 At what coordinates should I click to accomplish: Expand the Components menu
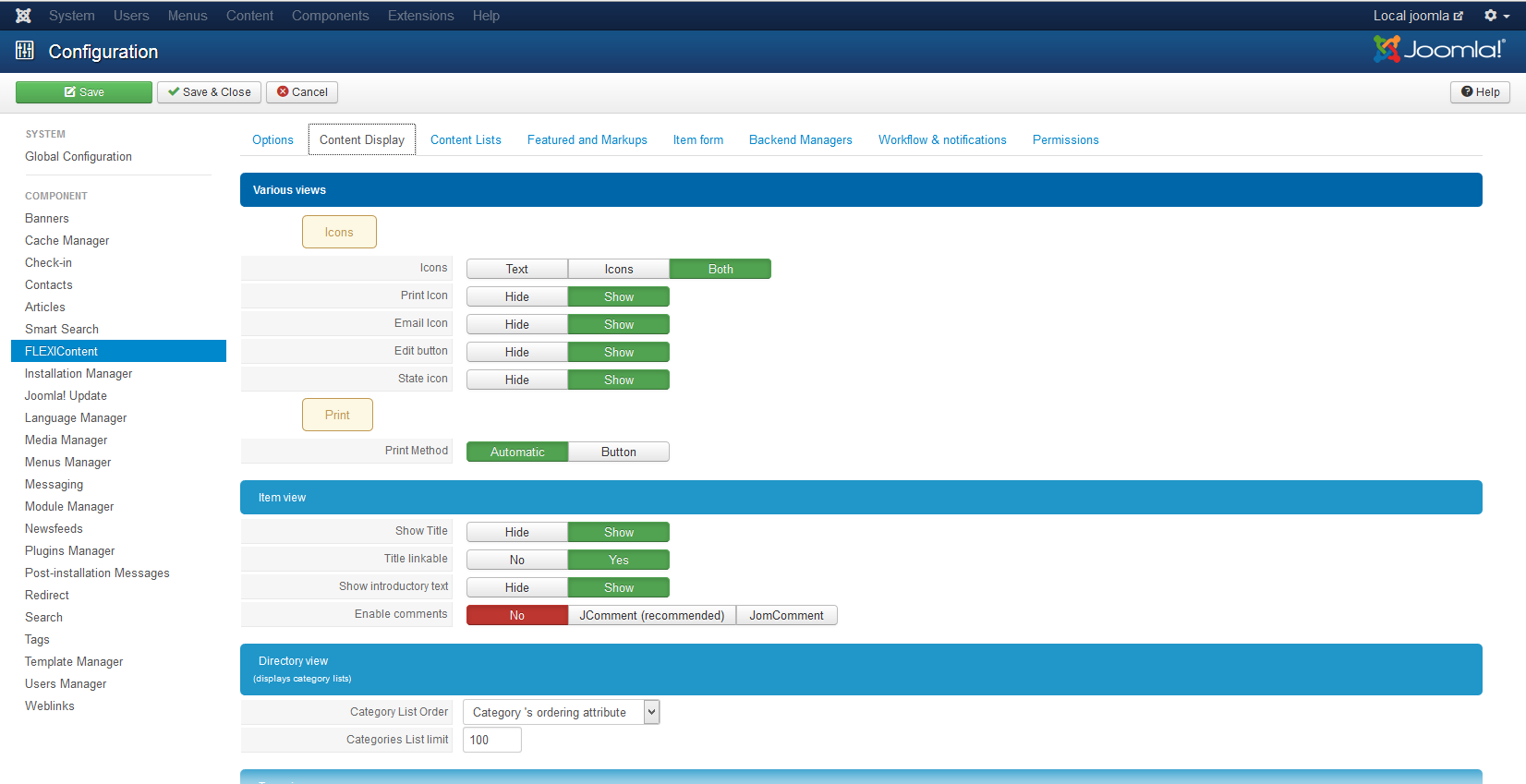tap(330, 16)
